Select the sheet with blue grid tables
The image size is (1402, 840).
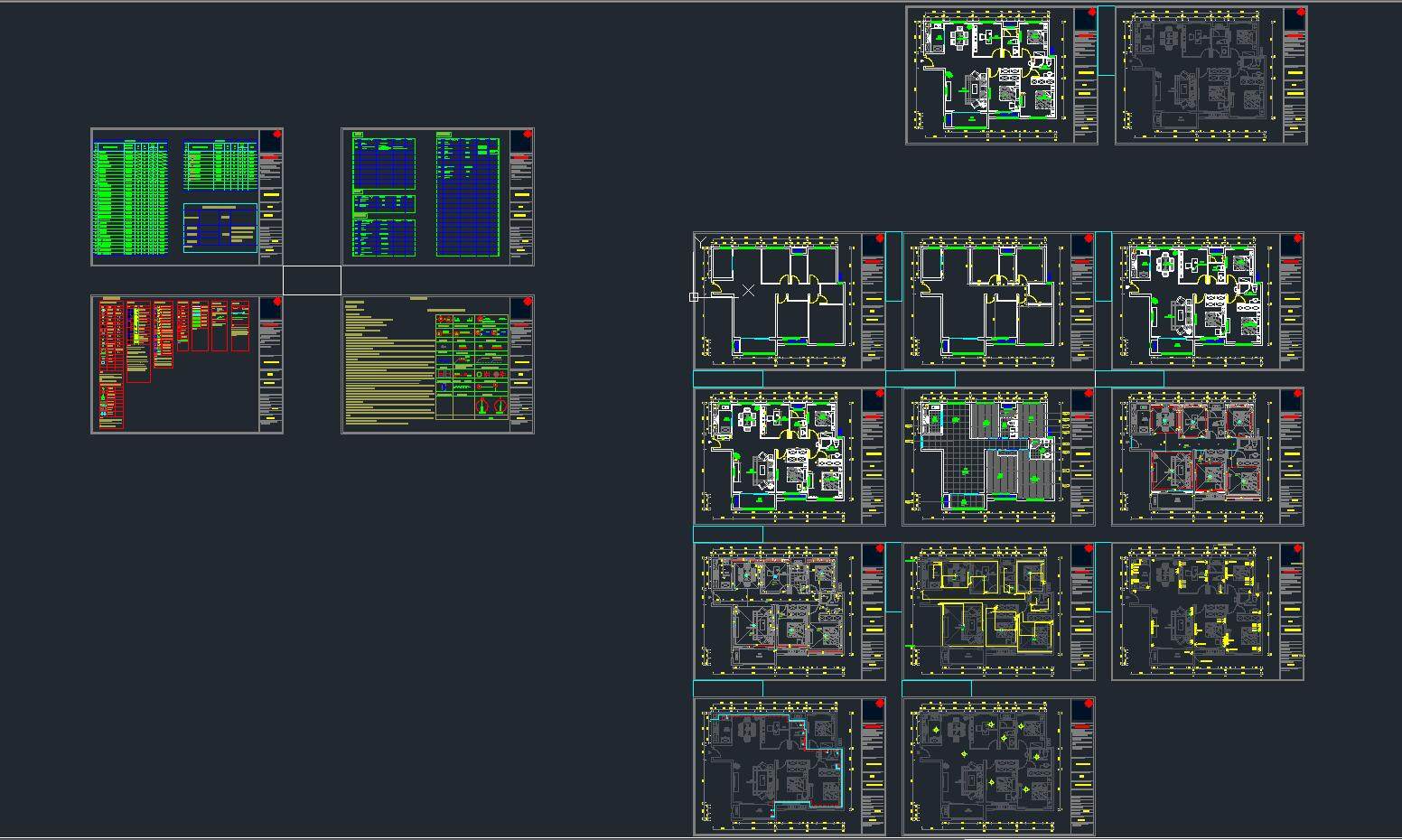(x=437, y=197)
